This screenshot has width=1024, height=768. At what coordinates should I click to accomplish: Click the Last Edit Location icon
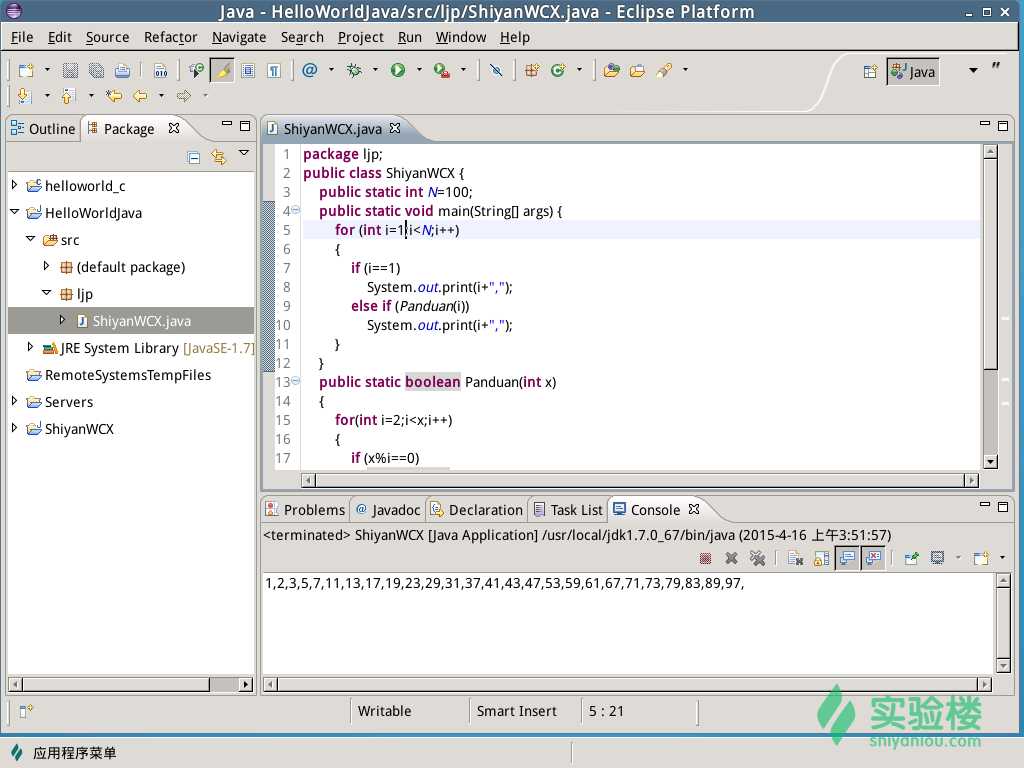[114, 96]
